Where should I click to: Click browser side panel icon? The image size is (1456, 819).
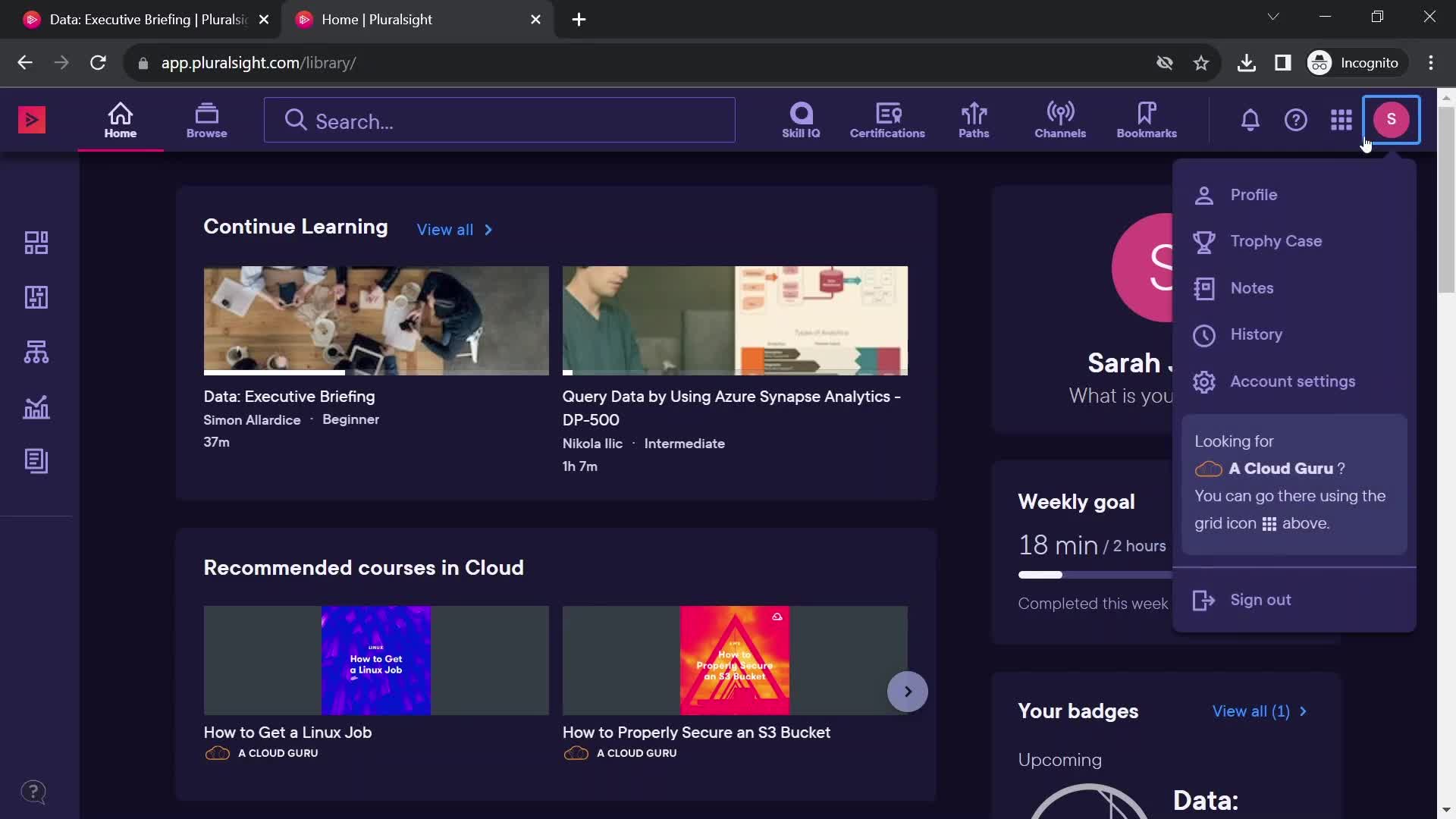pyautogui.click(x=1283, y=63)
